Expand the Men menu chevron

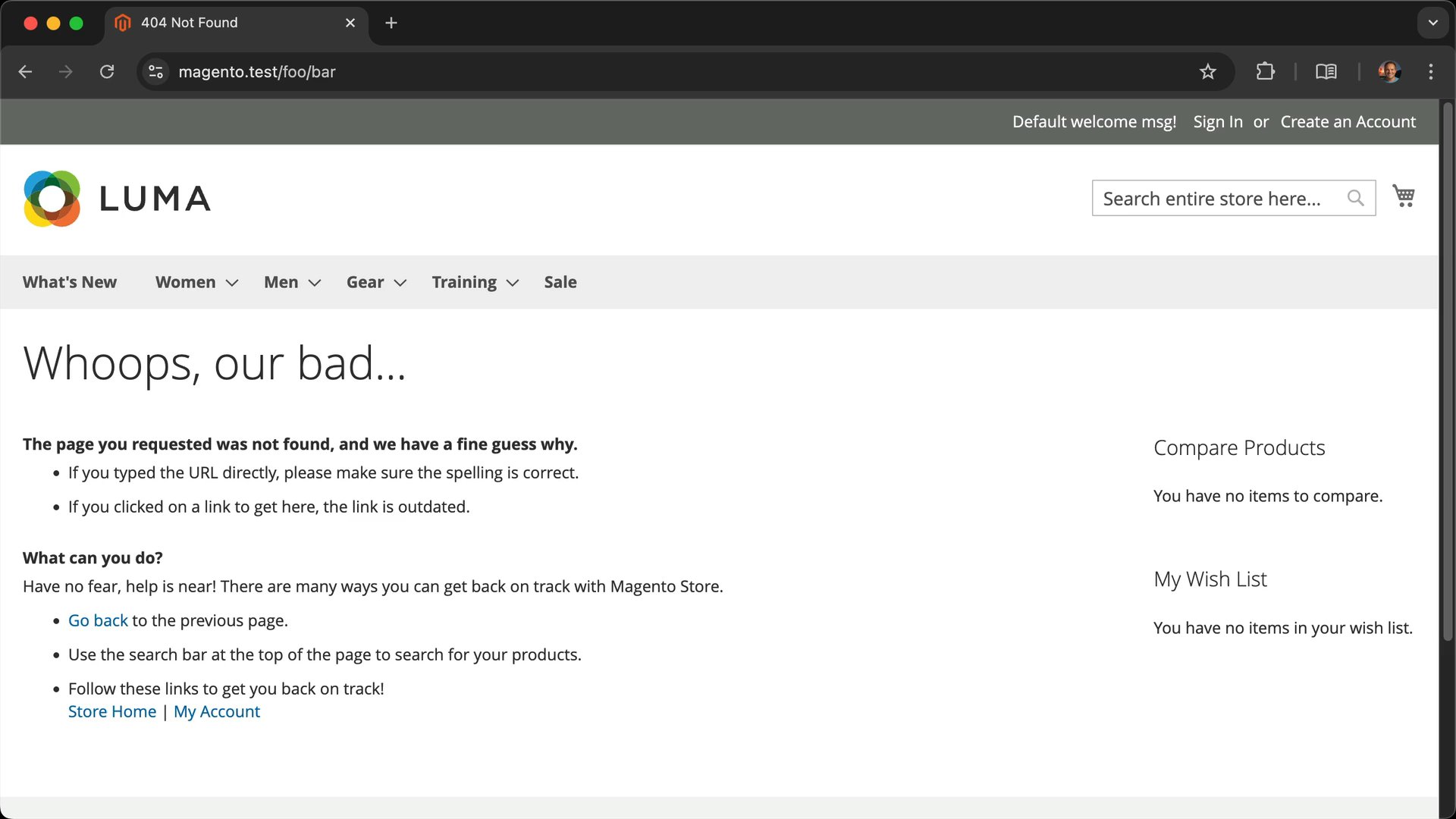(315, 283)
